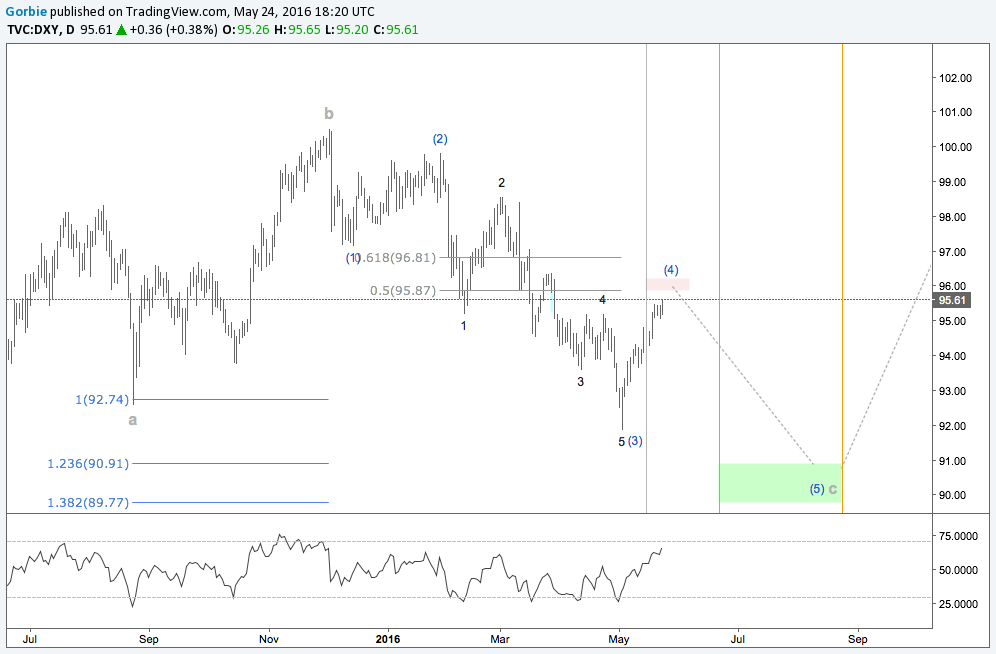Select the high value H:95.65
The image size is (996, 654).
297,30
